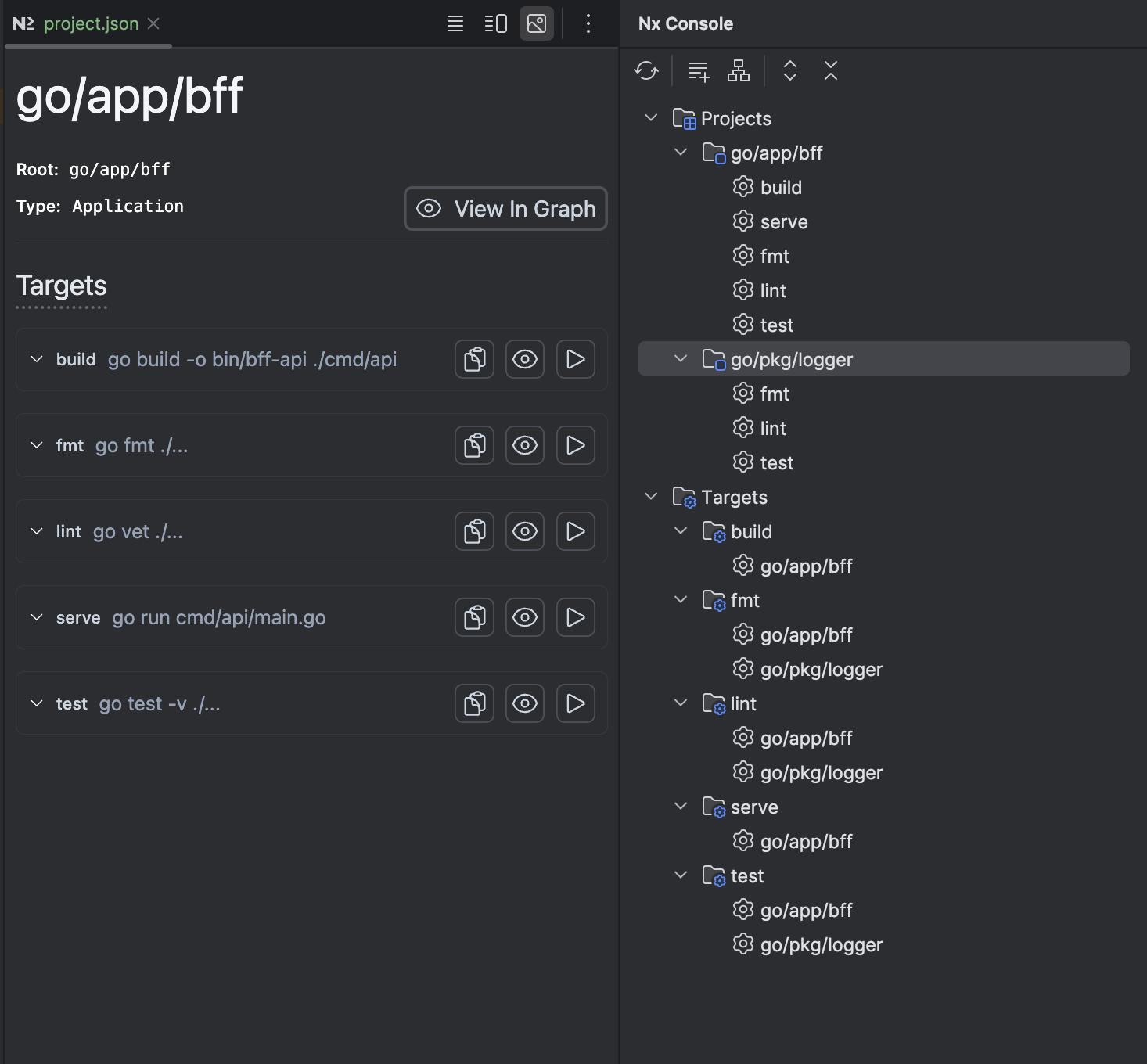
Task: Select build under go/app/bff project
Action: pyautogui.click(x=781, y=187)
